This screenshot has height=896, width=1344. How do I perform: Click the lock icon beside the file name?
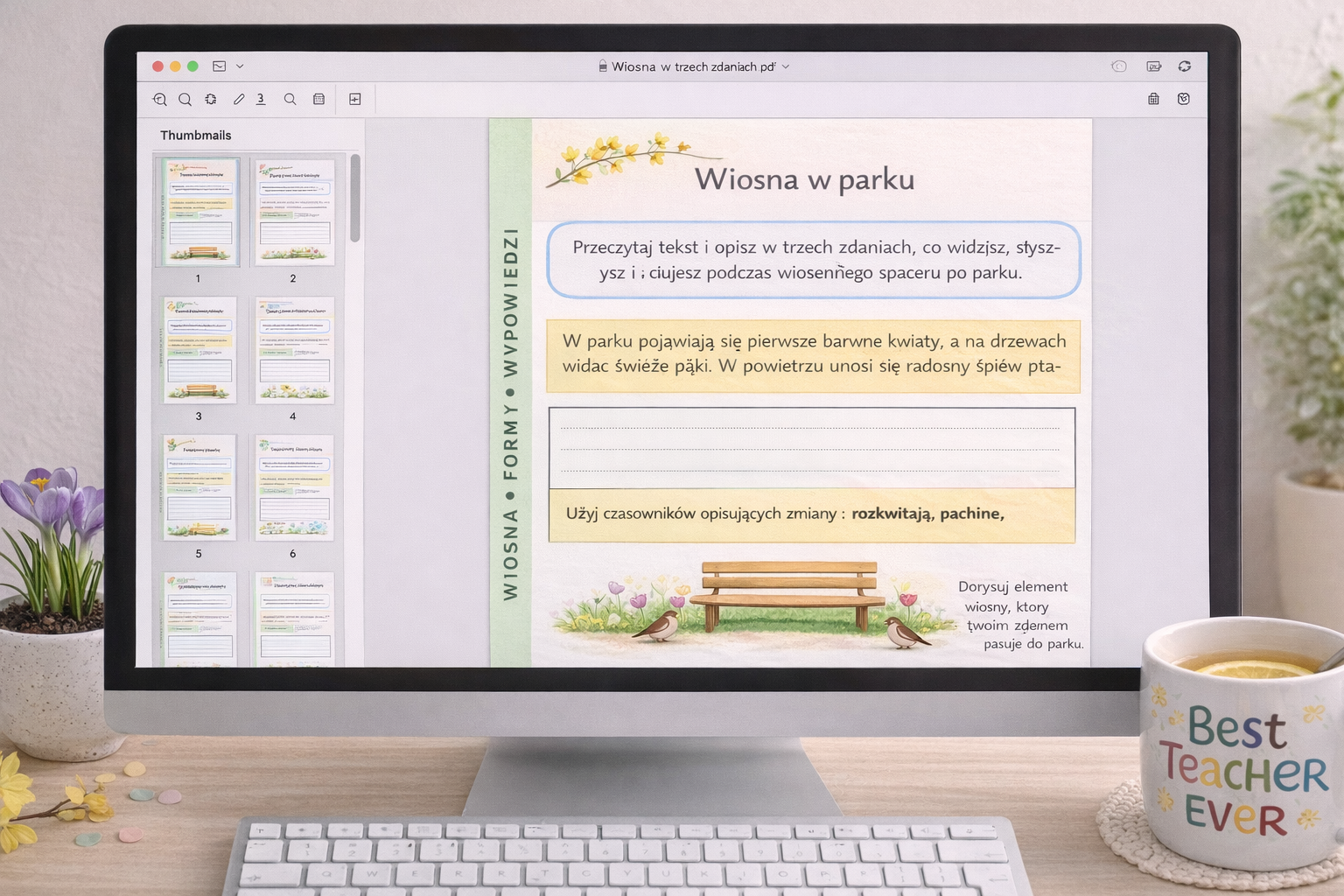[x=603, y=66]
